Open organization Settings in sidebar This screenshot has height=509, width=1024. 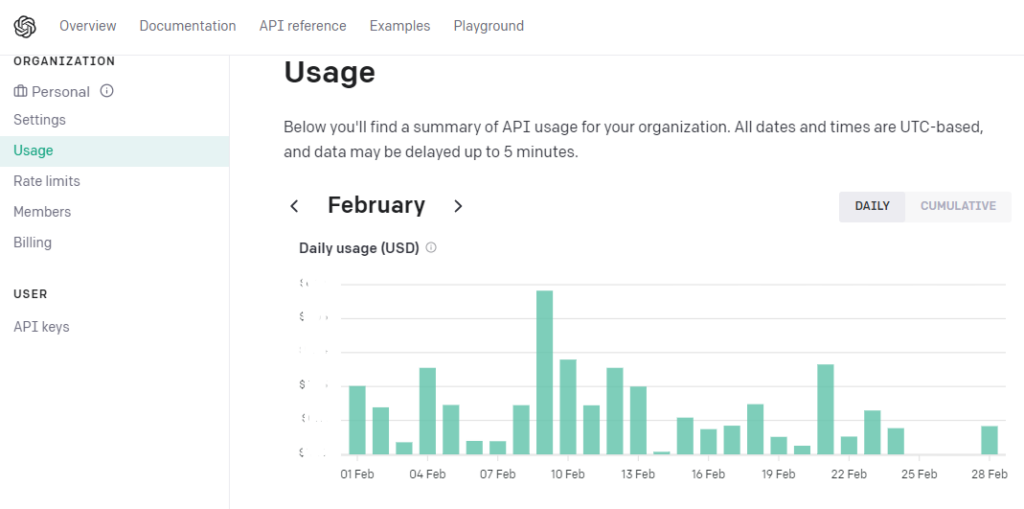40,120
